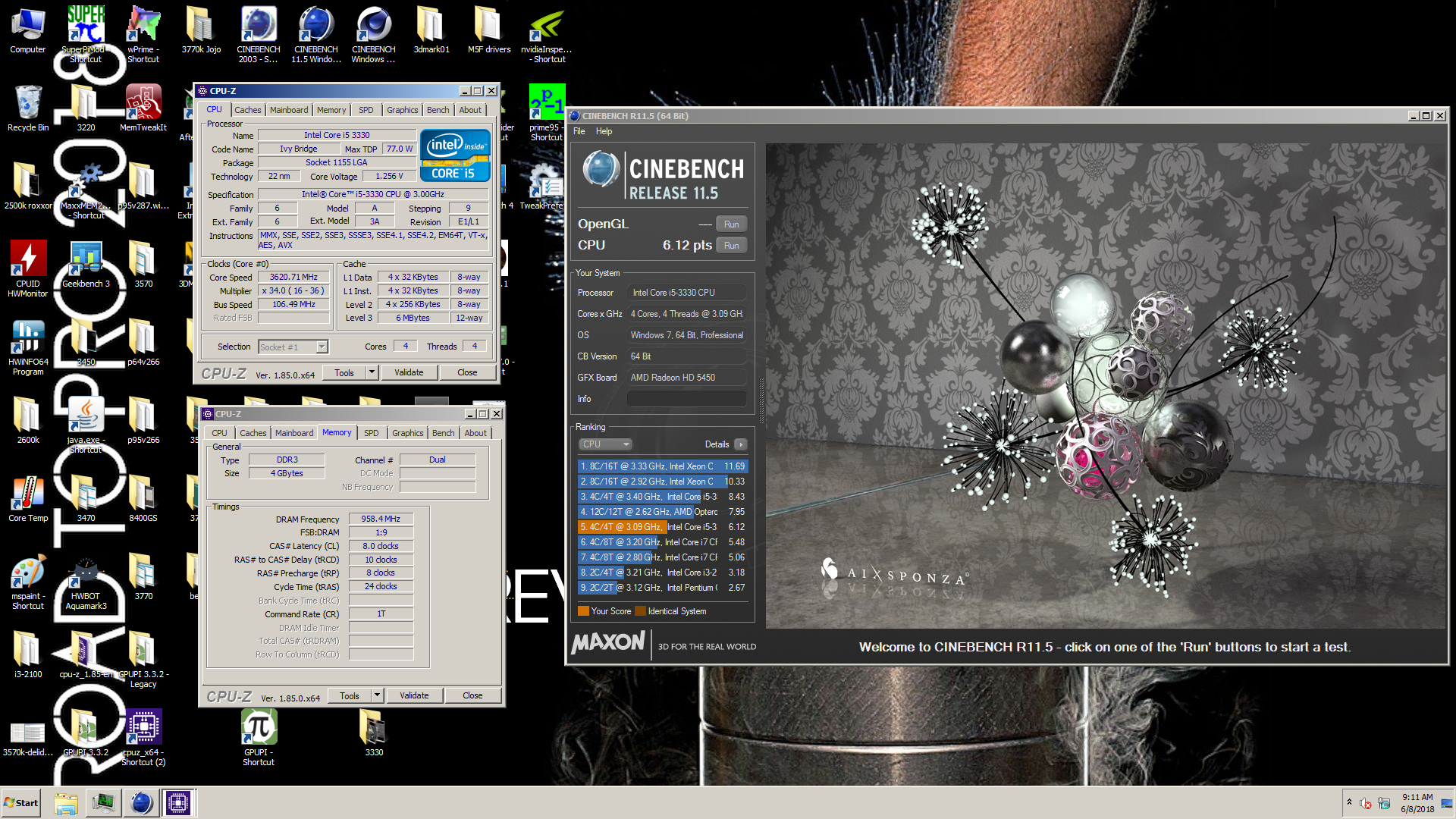The image size is (1456, 819).
Task: Select highlighted 4C/4T @ 3.09 GHz ranking row
Action: click(662, 527)
